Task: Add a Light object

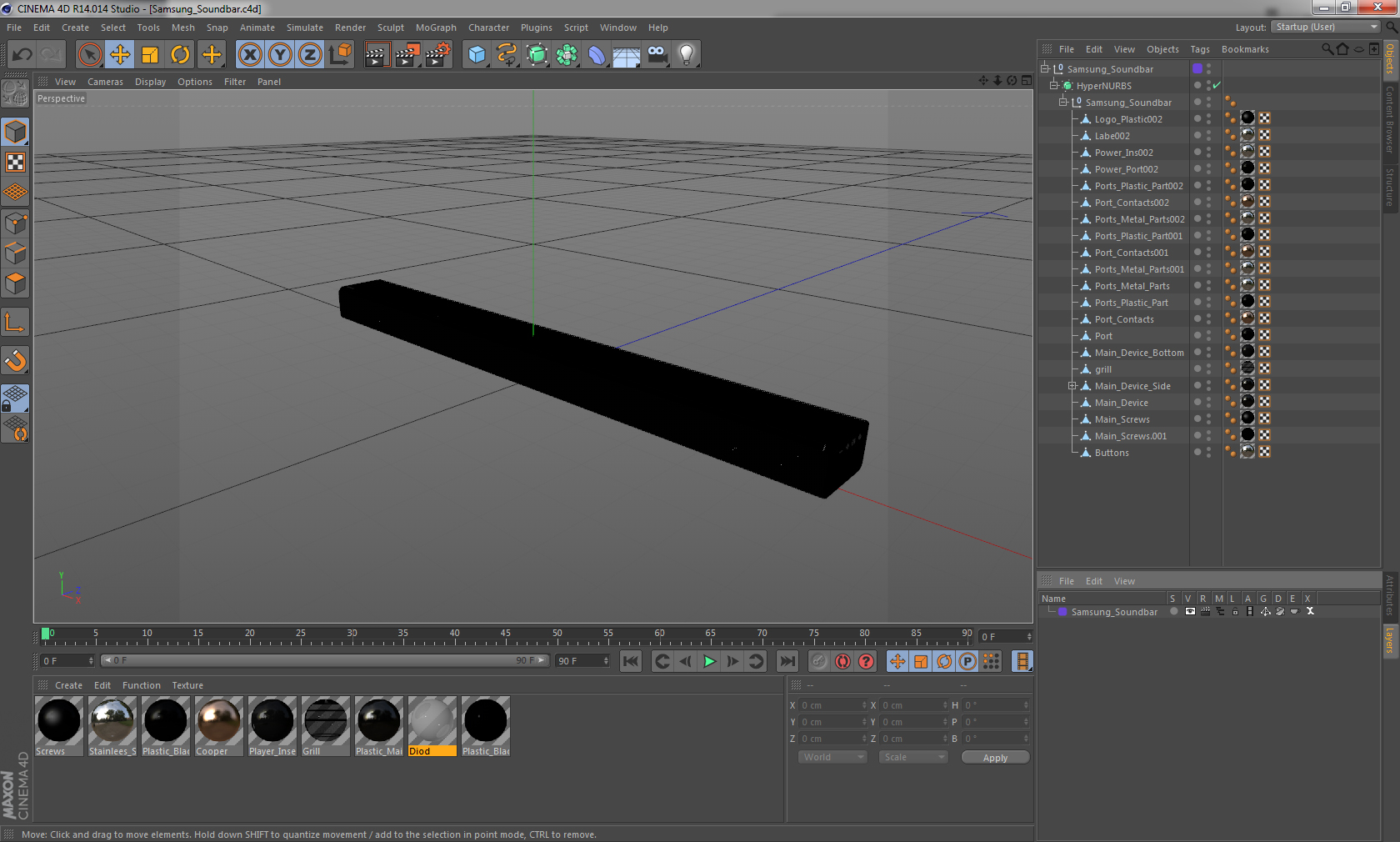Action: pyautogui.click(x=687, y=55)
